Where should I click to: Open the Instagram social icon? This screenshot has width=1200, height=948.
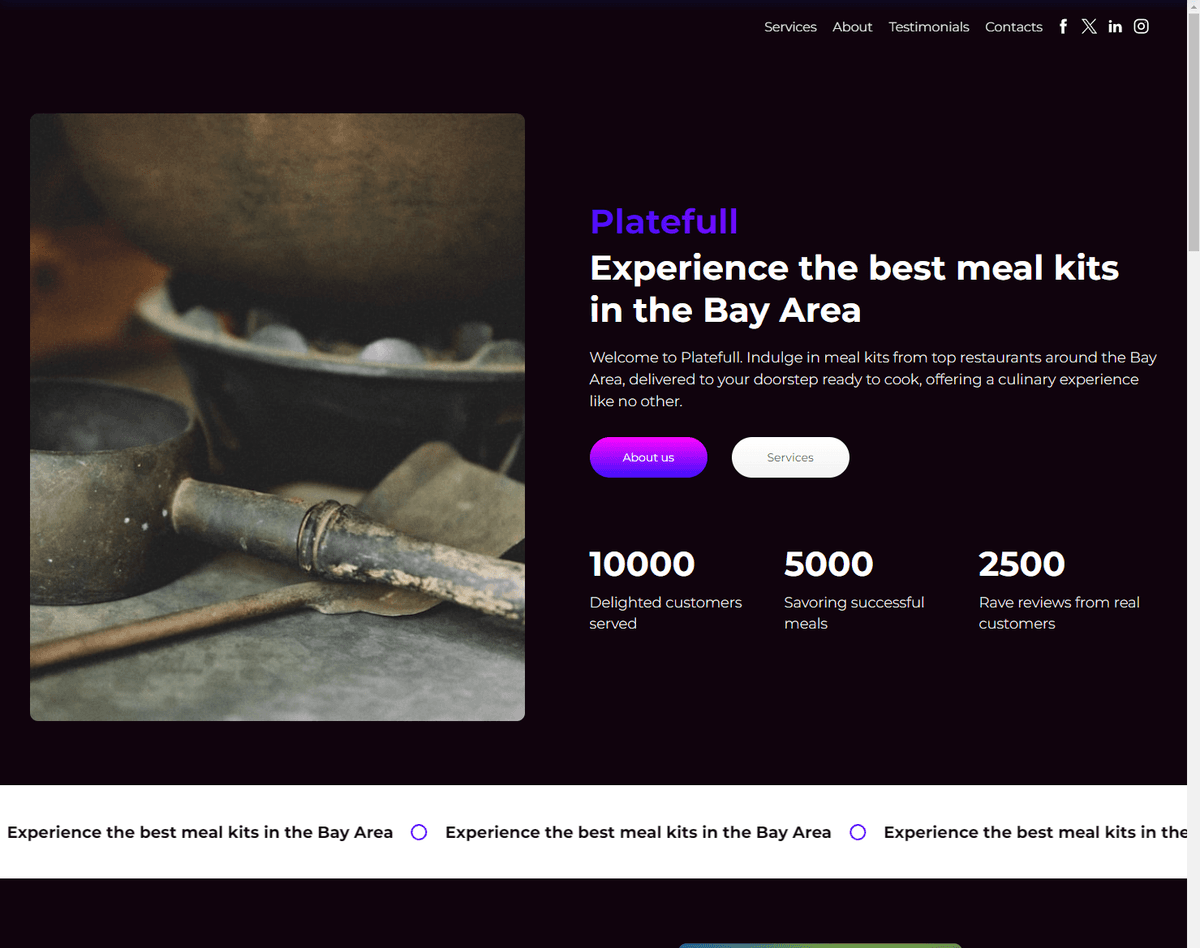pyautogui.click(x=1141, y=27)
